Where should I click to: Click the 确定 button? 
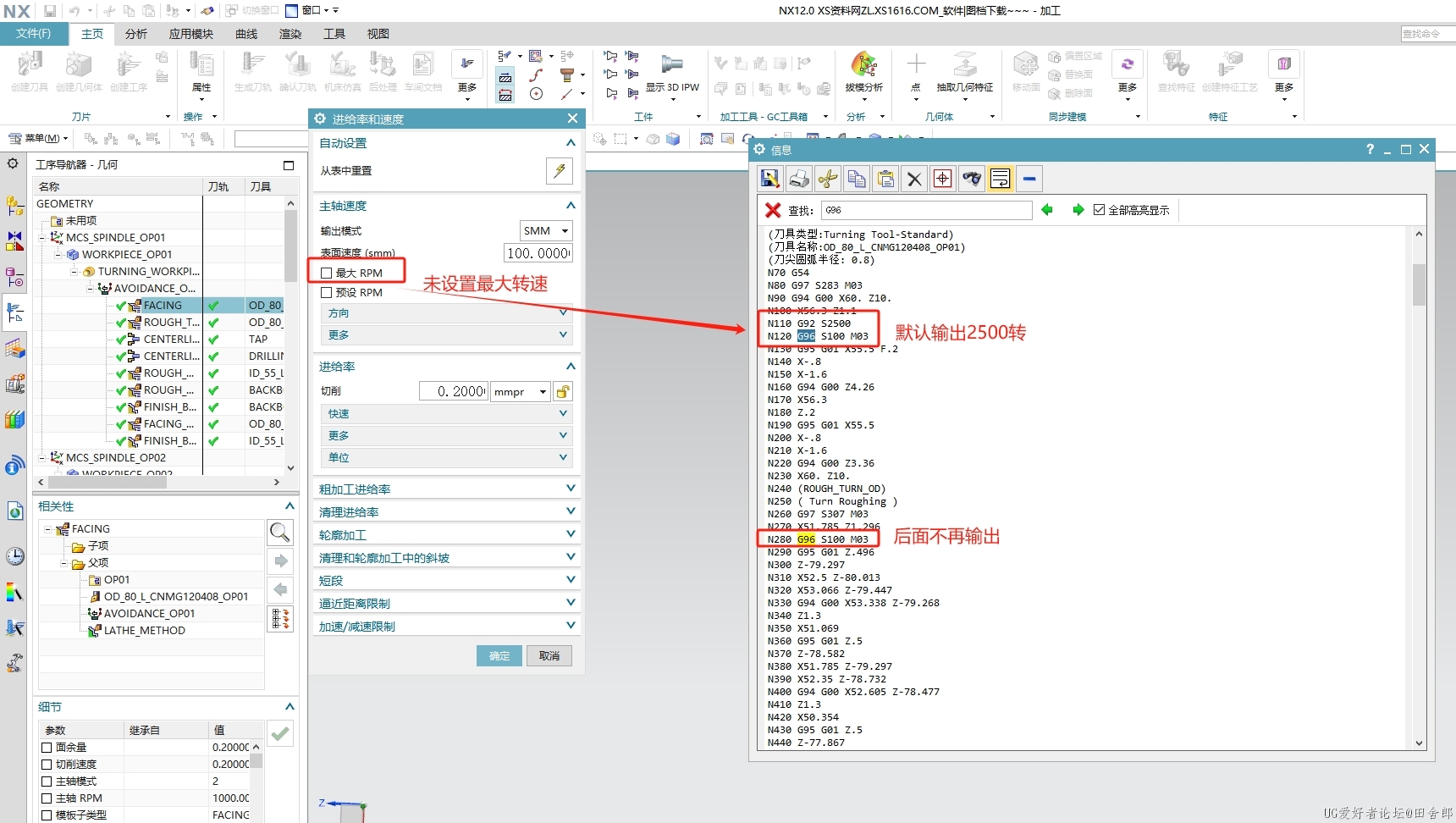499,655
